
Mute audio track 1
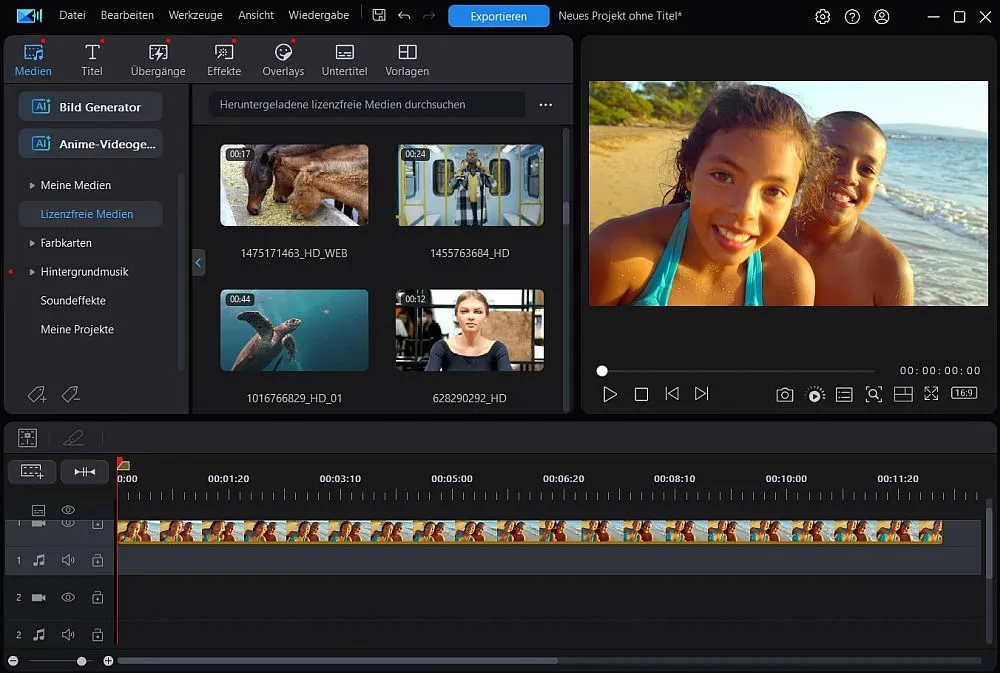pyautogui.click(x=68, y=560)
